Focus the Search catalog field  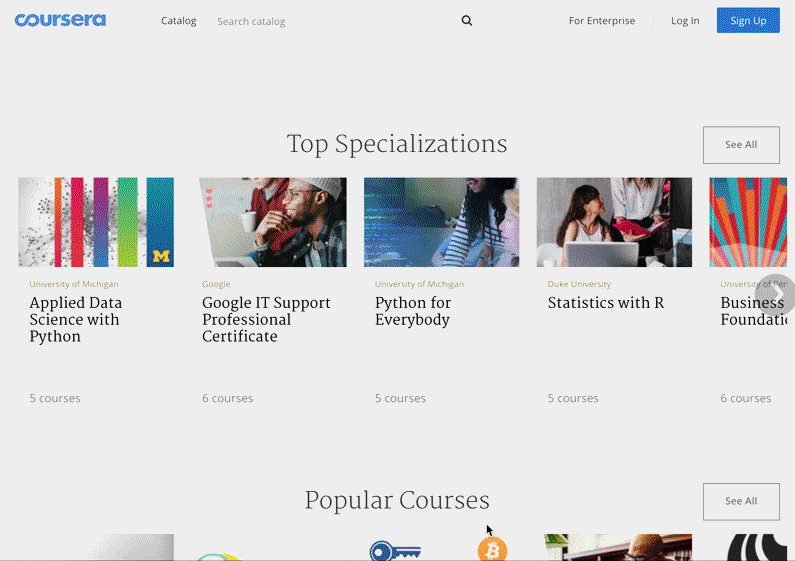(332, 21)
